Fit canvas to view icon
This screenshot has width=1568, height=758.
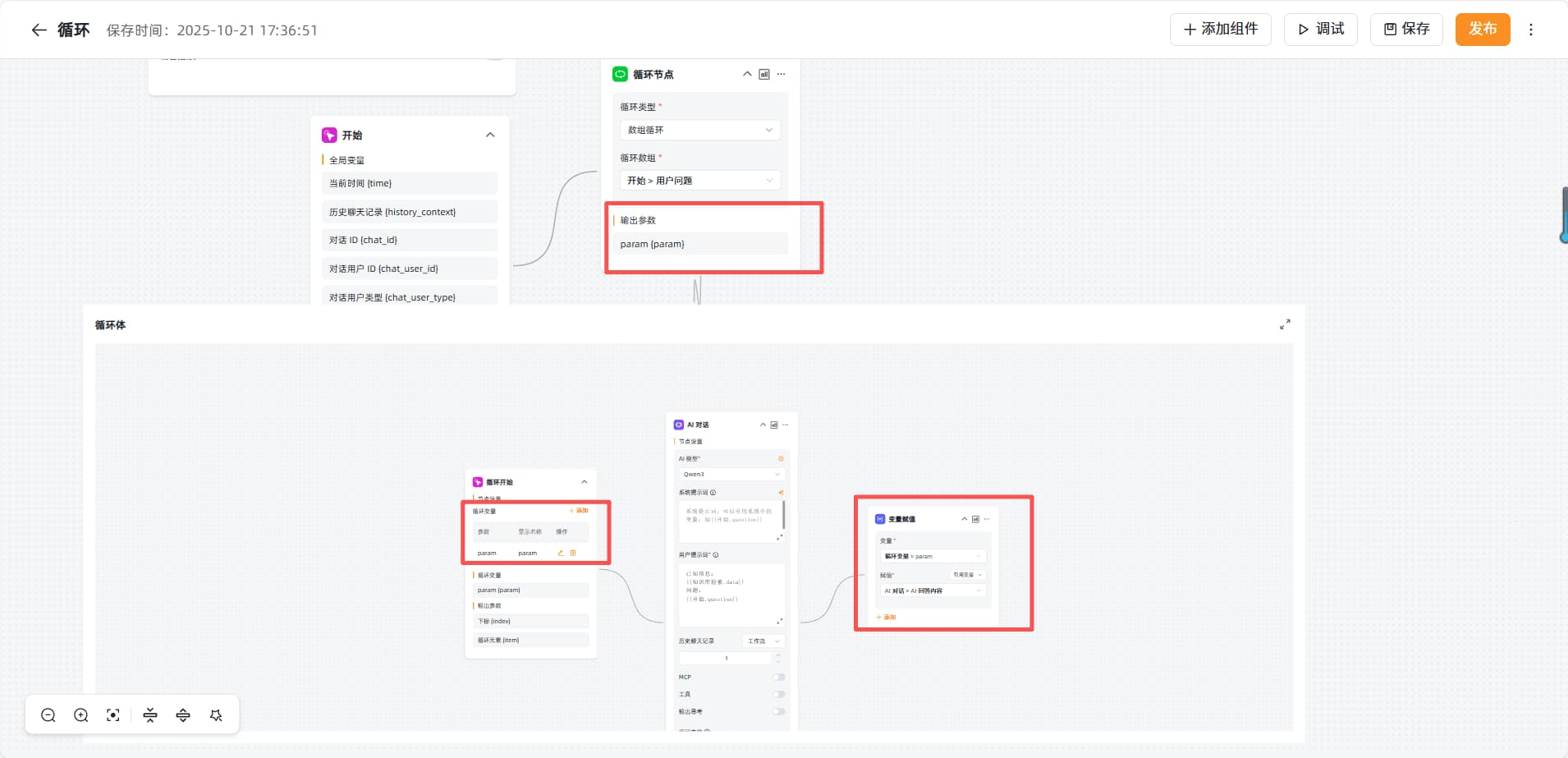tap(113, 715)
